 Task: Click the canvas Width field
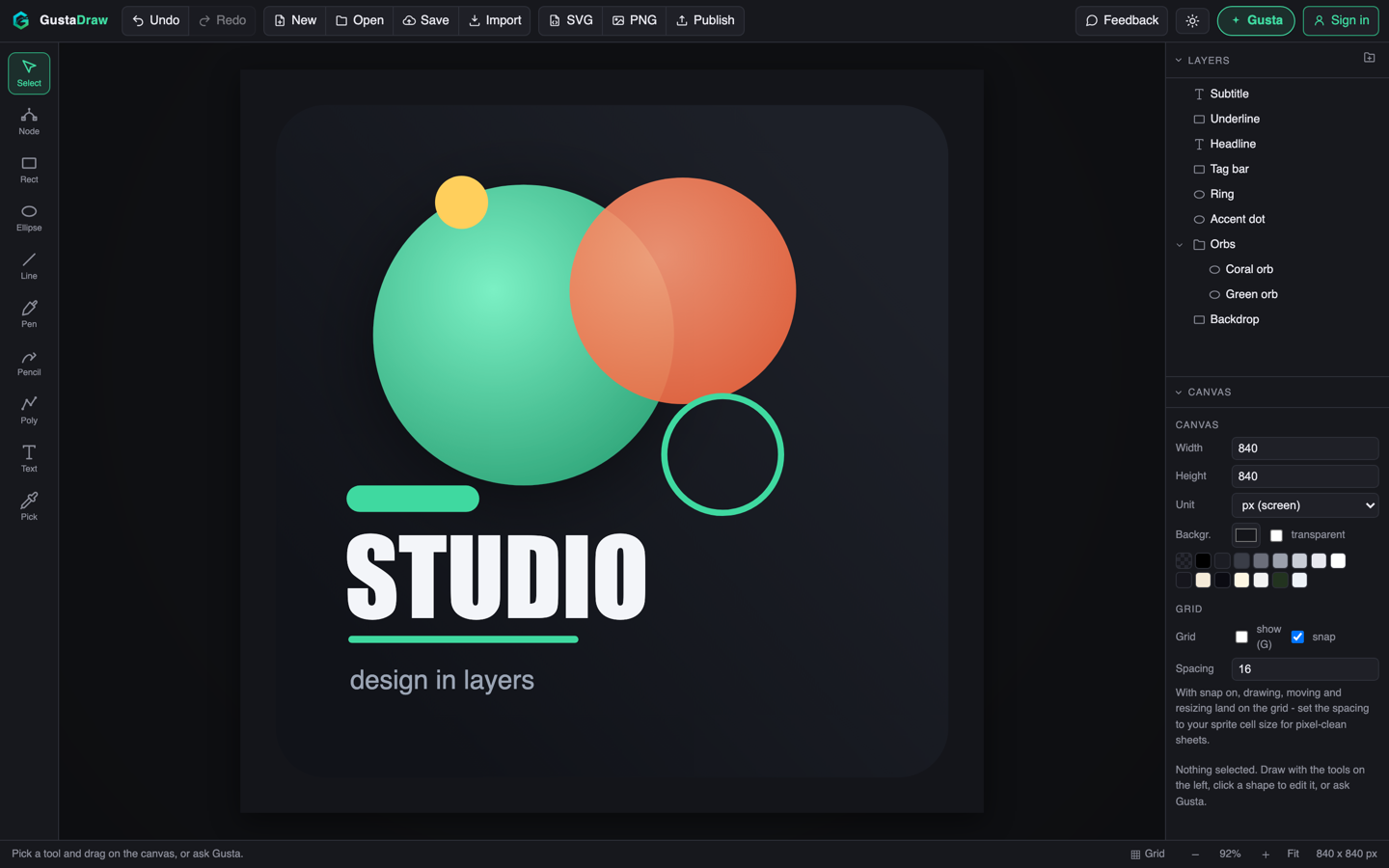tap(1305, 448)
